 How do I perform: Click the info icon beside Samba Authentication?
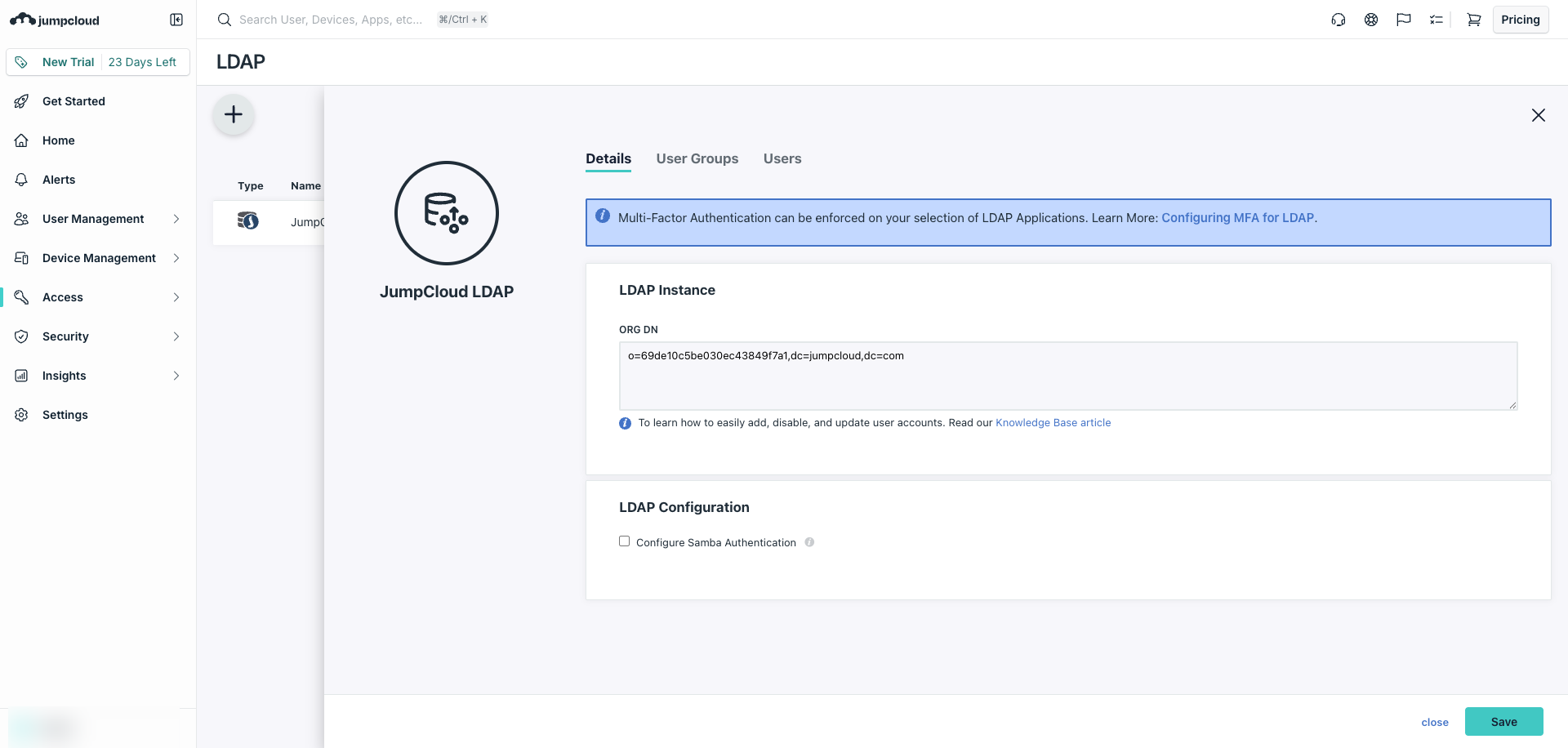click(809, 541)
